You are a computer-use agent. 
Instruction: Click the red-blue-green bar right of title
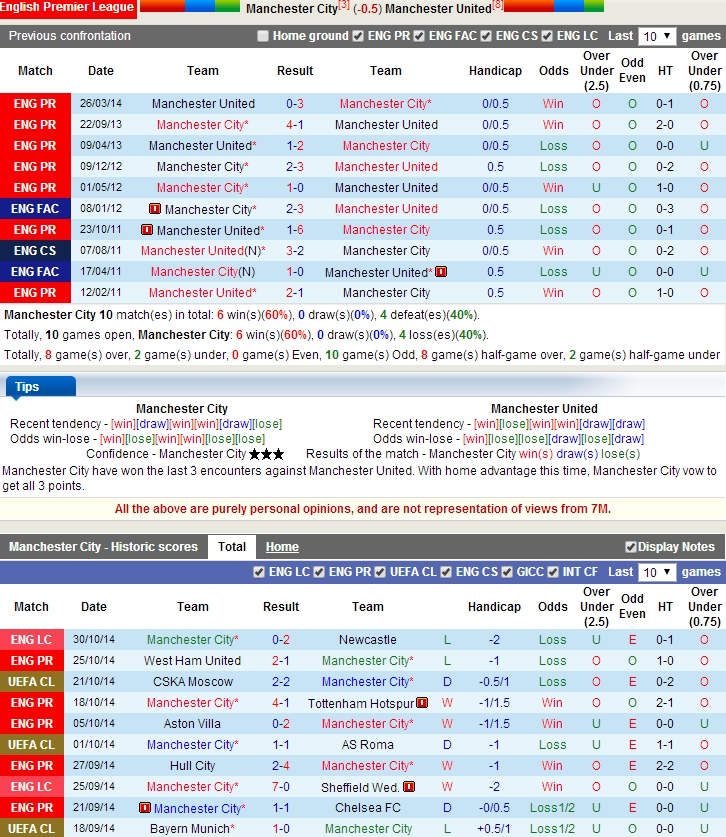tap(554, 6)
